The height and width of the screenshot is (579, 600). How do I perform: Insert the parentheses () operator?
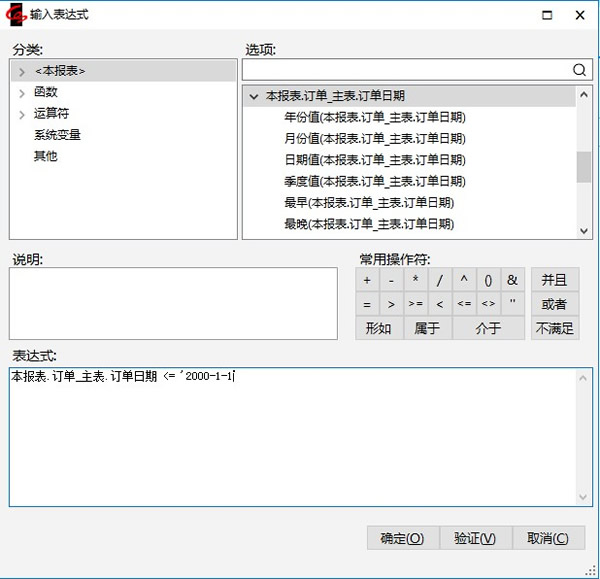coord(488,280)
